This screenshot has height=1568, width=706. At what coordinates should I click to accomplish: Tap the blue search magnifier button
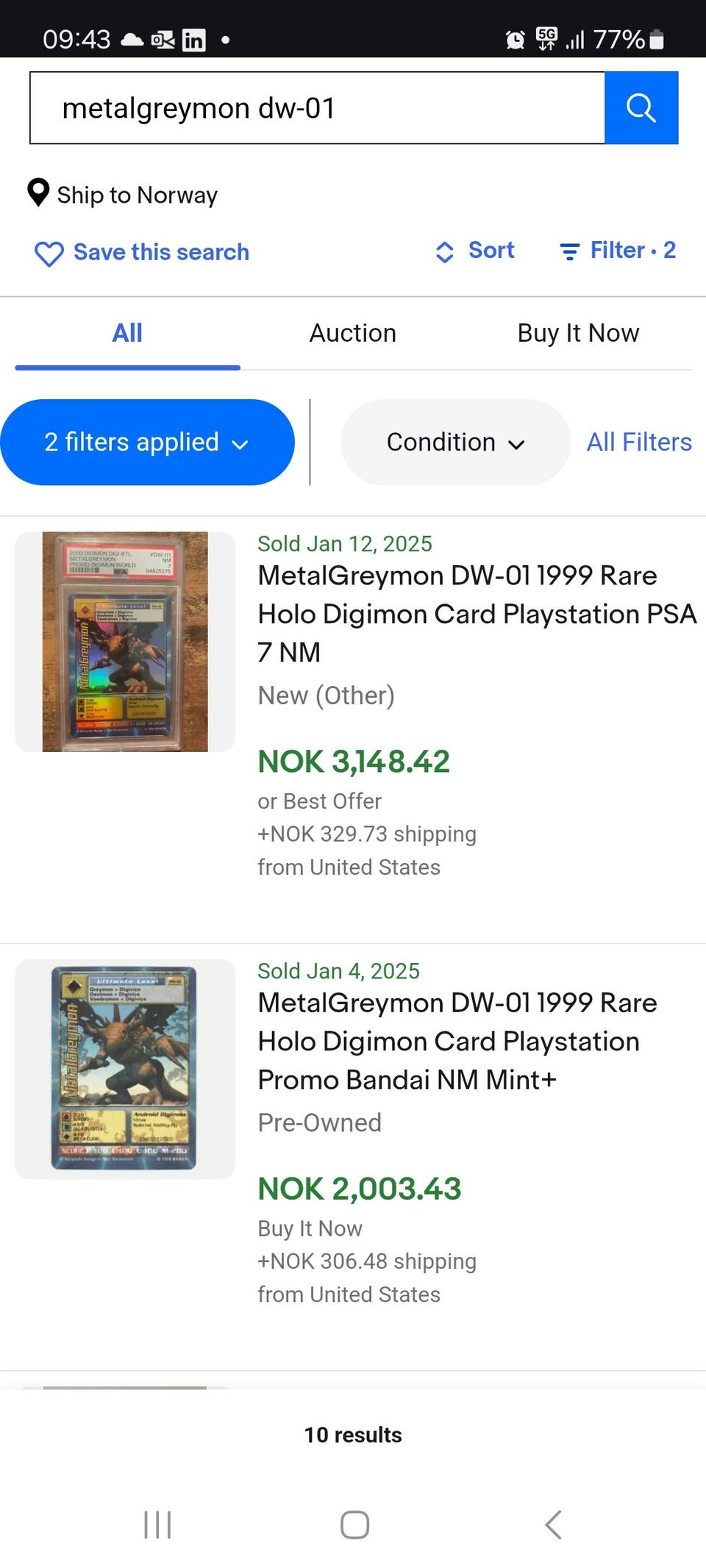pyautogui.click(x=641, y=108)
